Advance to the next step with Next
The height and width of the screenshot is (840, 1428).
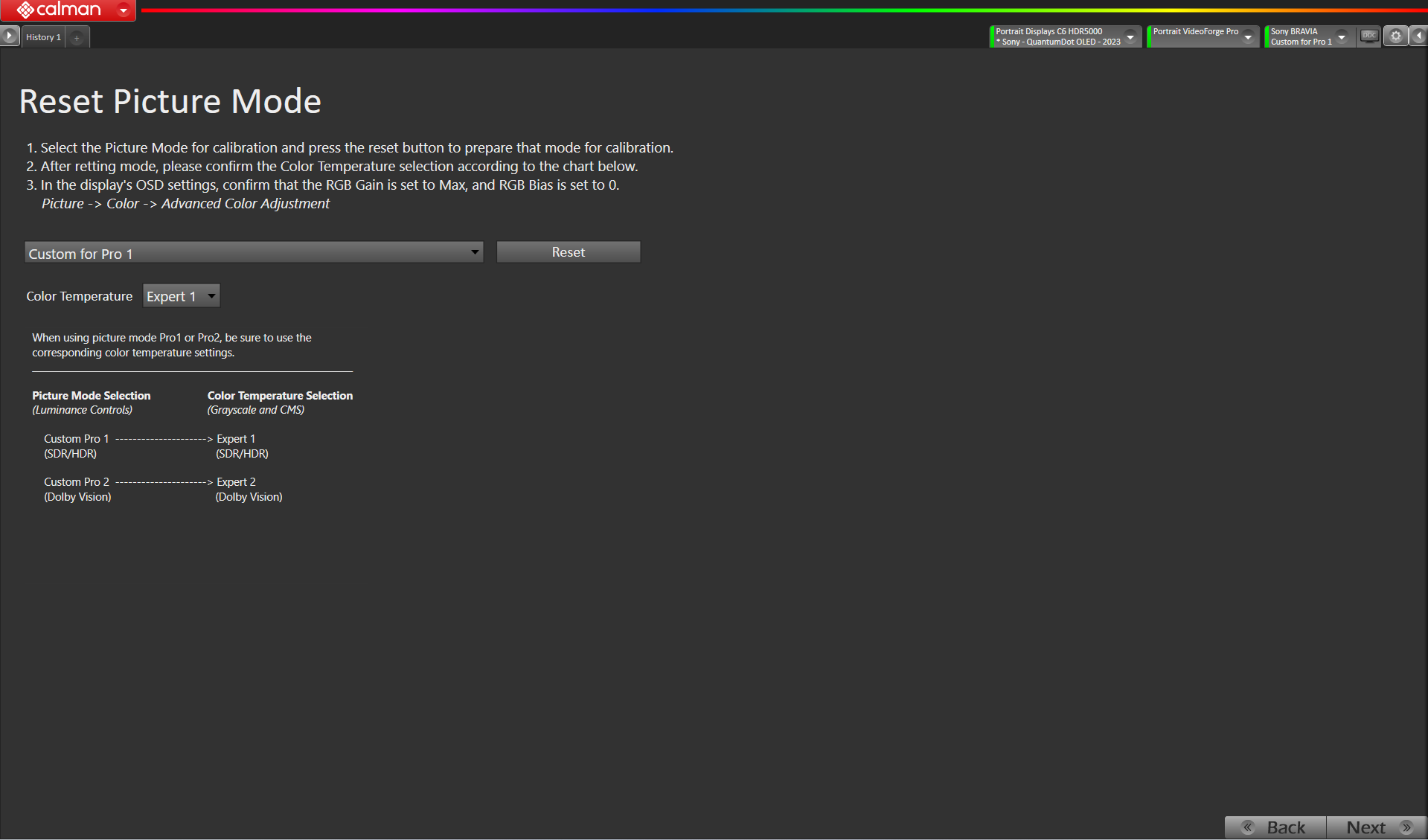tap(1376, 827)
